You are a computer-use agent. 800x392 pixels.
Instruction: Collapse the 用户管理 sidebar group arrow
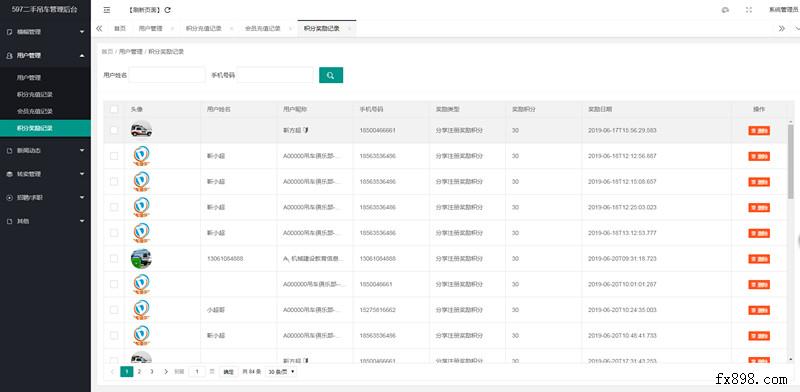[82, 56]
